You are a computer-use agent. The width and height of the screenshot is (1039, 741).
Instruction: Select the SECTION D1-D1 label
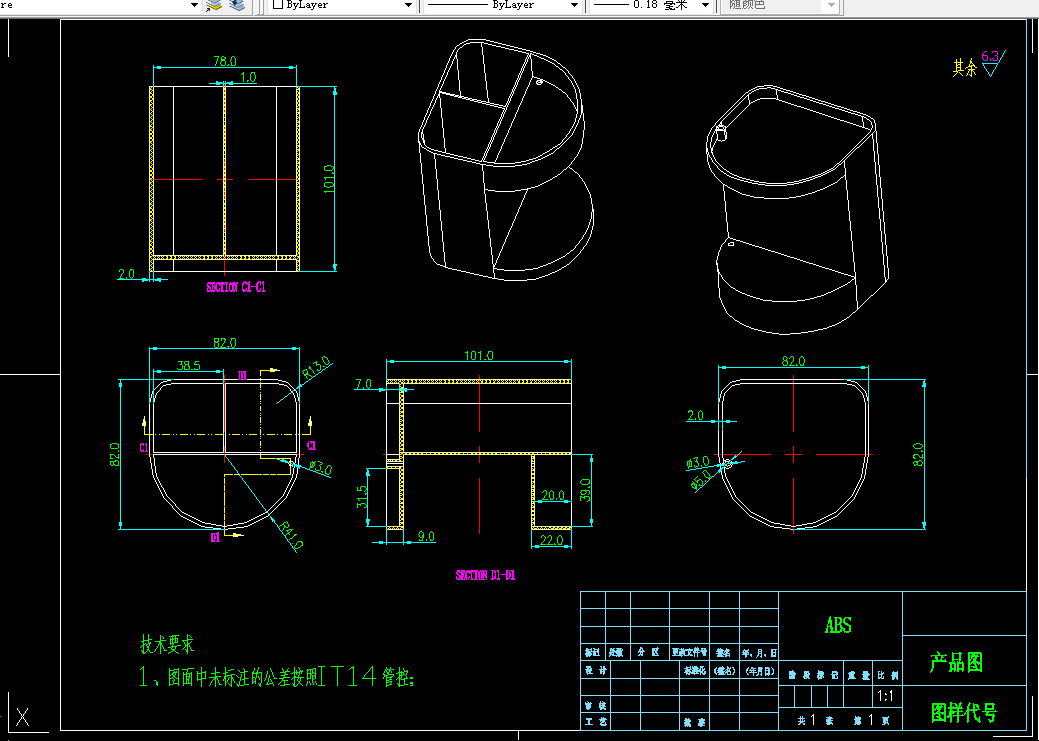tap(485, 575)
